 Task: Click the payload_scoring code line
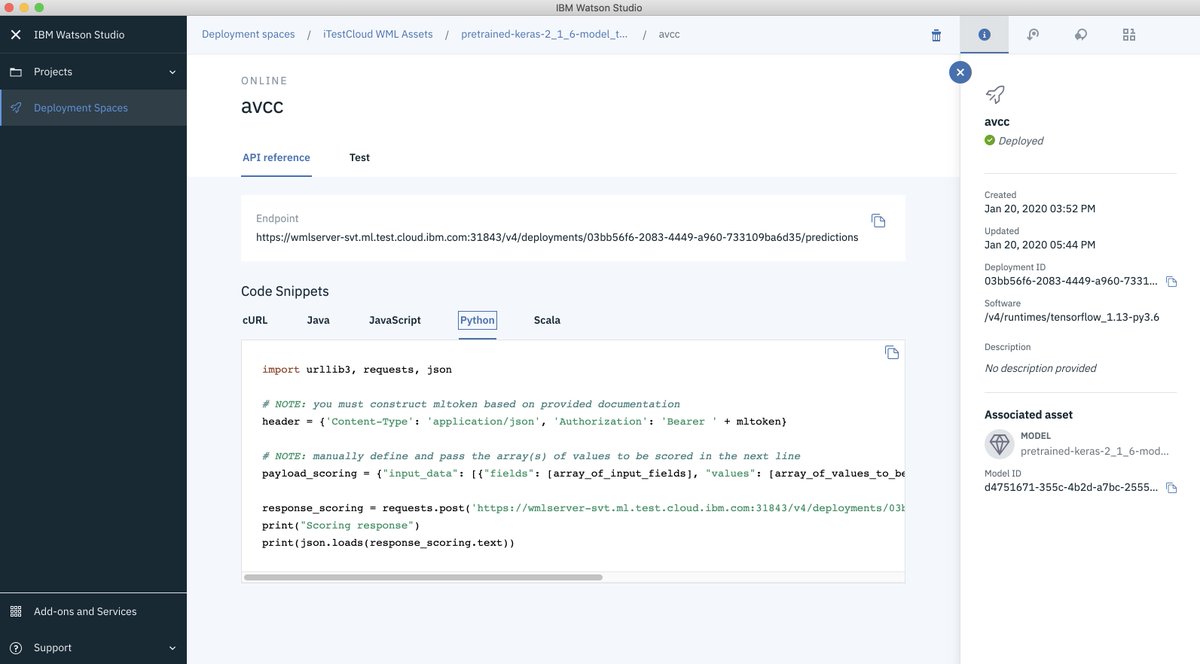[583, 473]
